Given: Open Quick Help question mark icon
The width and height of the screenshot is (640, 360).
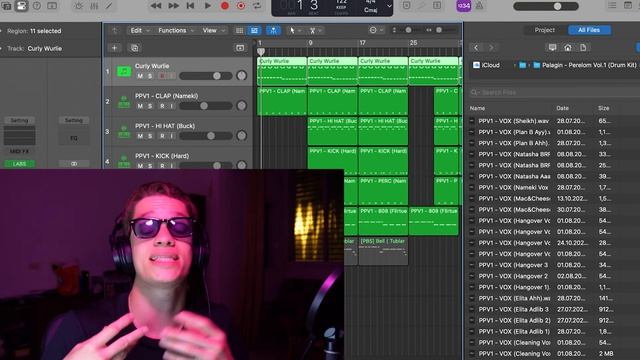Looking at the screenshot, I should tap(37, 6).
